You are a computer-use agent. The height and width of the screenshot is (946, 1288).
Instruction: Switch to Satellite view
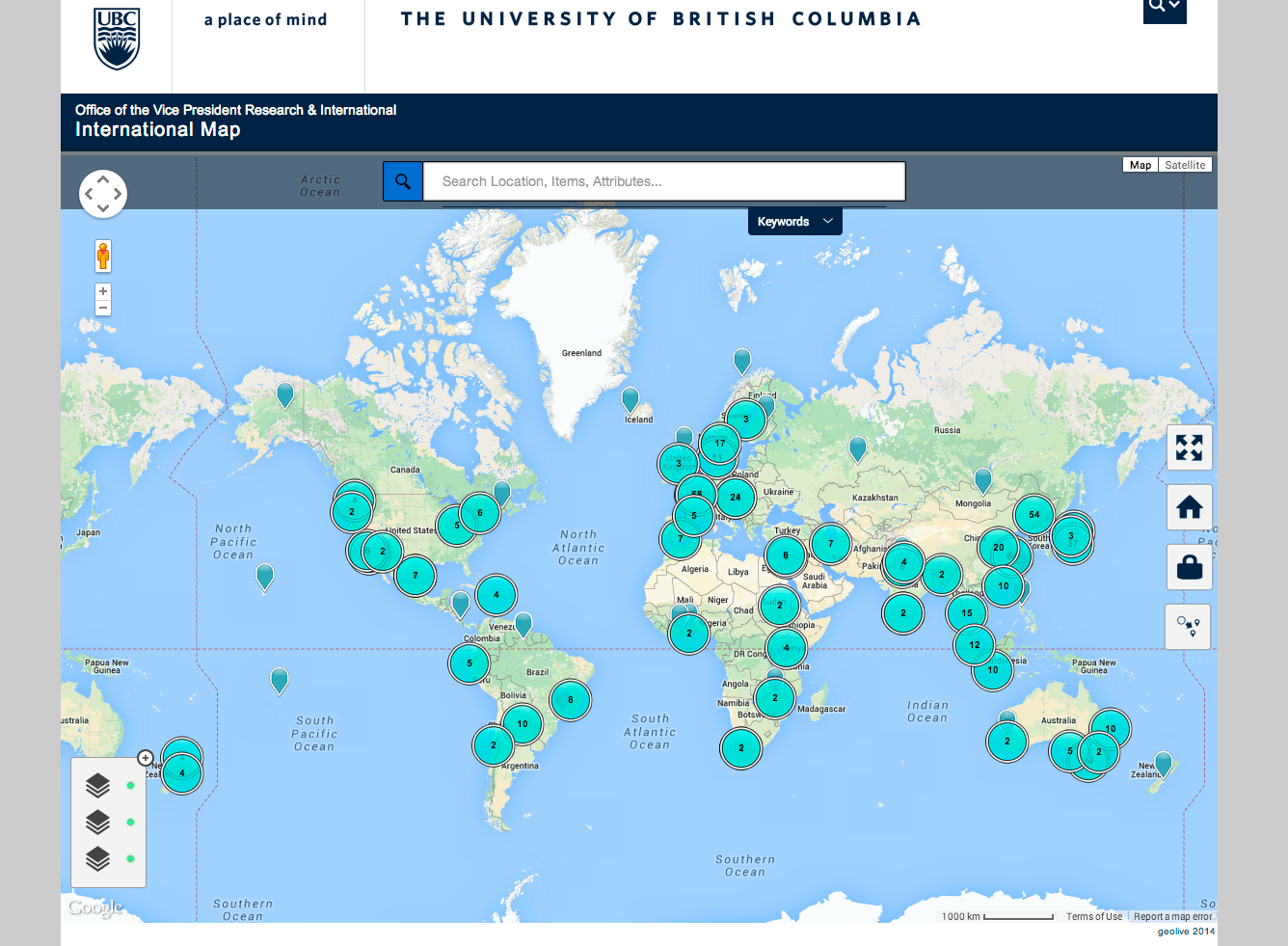coord(1185,165)
